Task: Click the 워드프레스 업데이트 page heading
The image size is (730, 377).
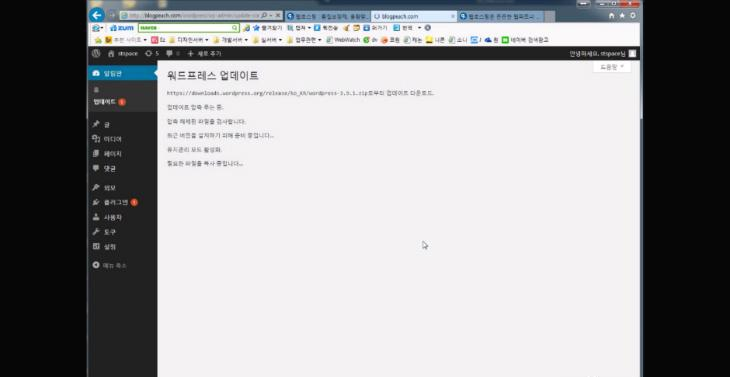Action: (212, 75)
